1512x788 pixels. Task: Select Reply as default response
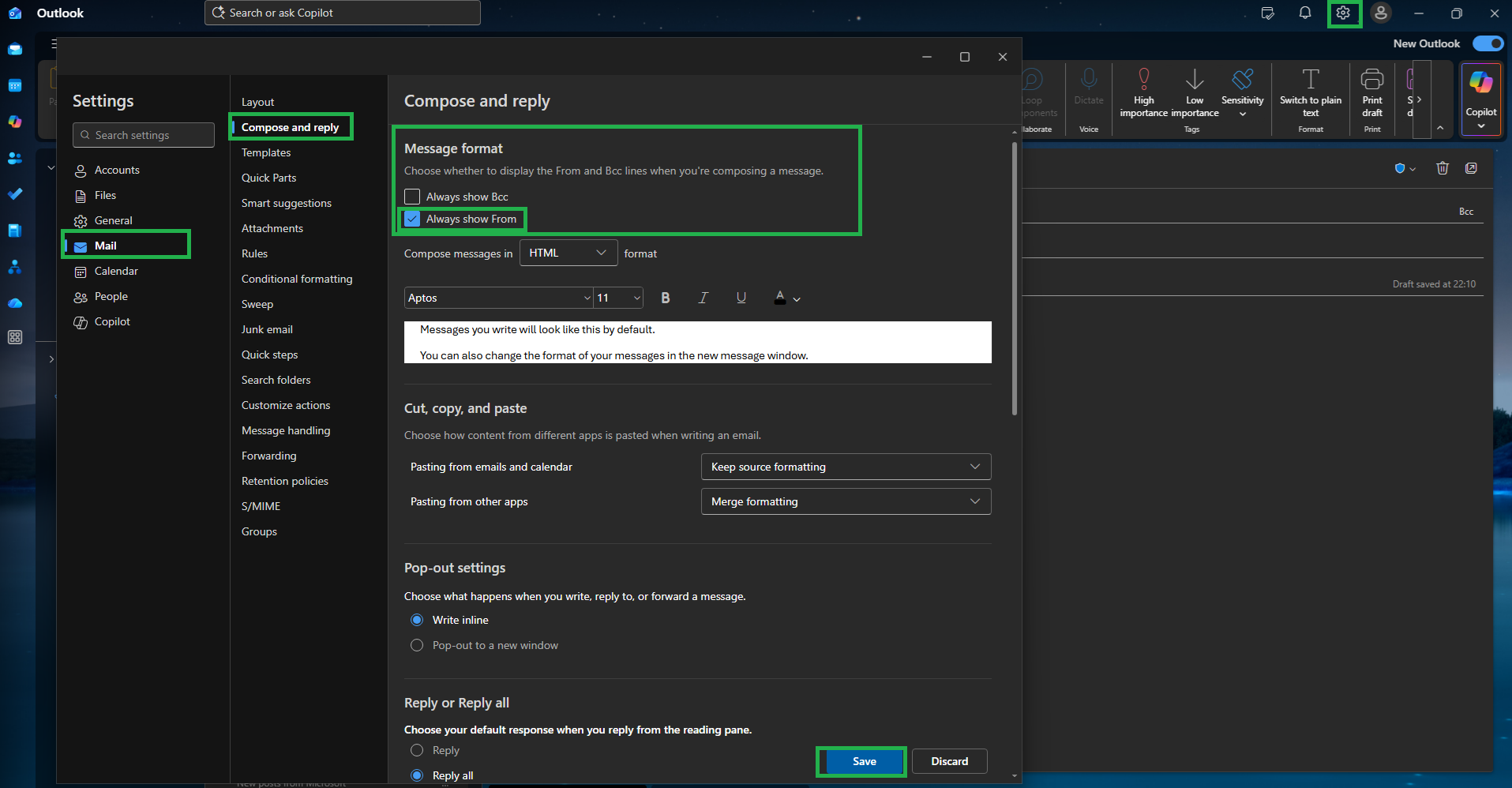click(417, 750)
